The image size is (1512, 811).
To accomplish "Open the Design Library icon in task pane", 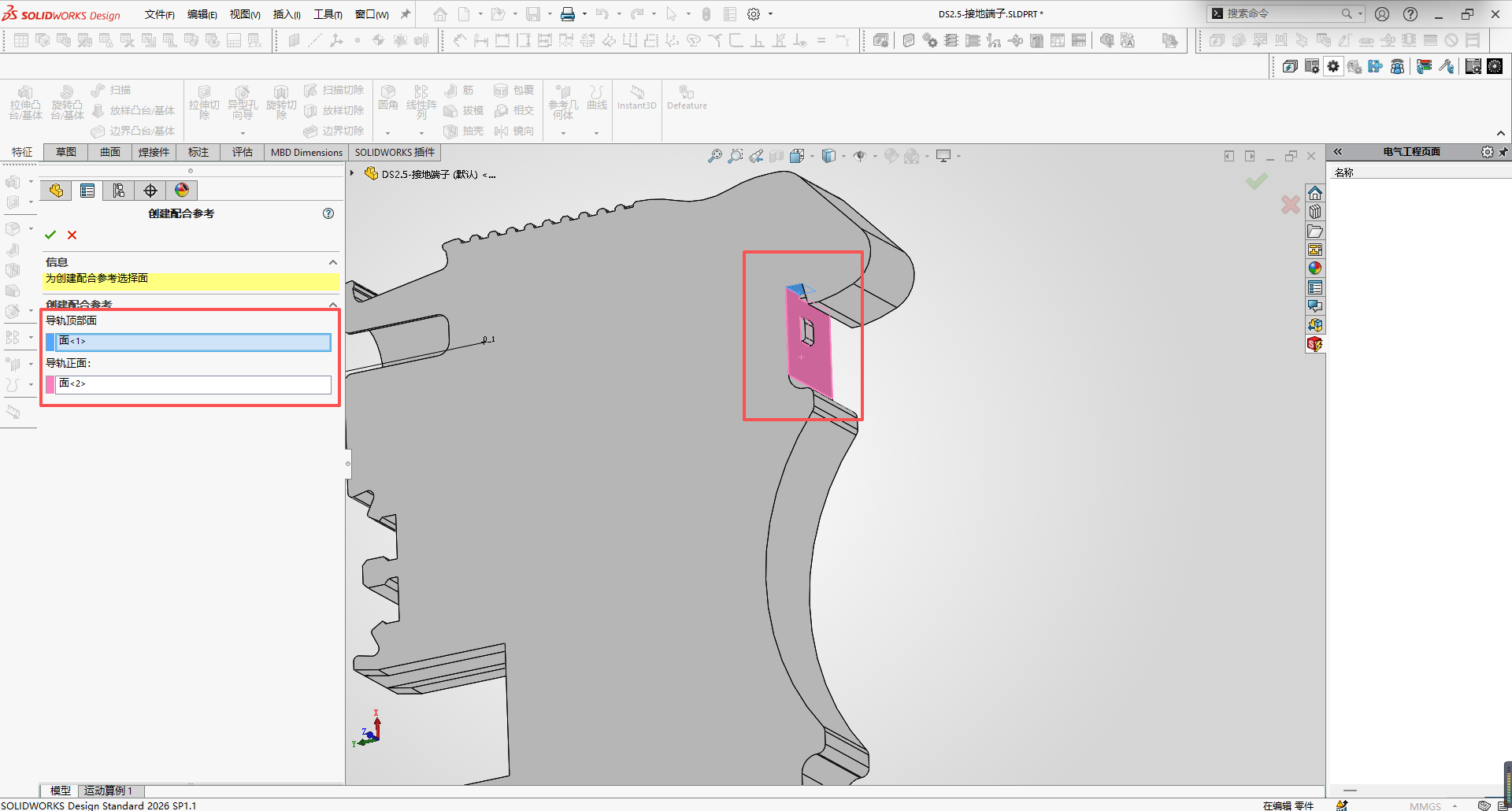I will [x=1315, y=213].
